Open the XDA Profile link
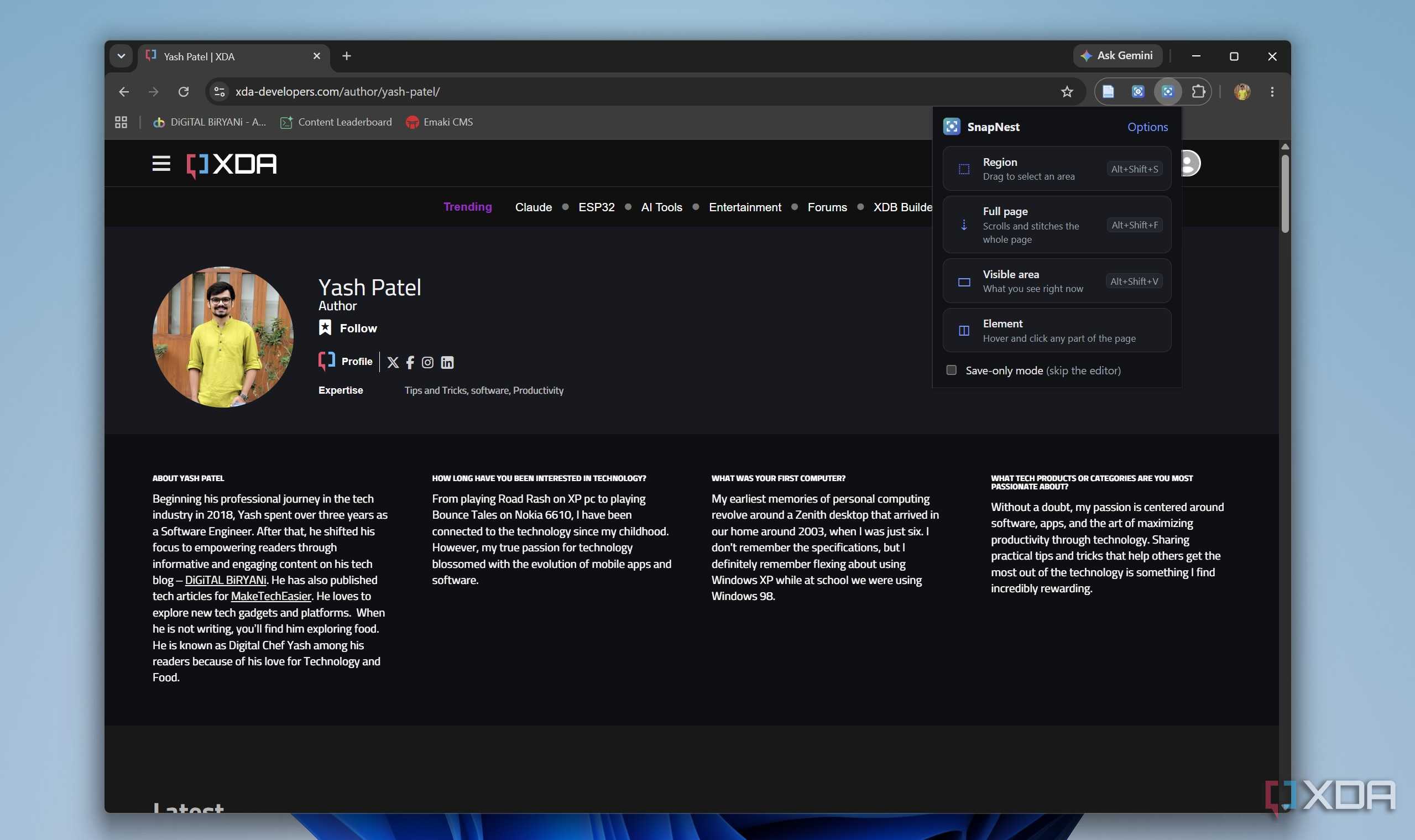The width and height of the screenshot is (1415, 840). click(x=346, y=362)
